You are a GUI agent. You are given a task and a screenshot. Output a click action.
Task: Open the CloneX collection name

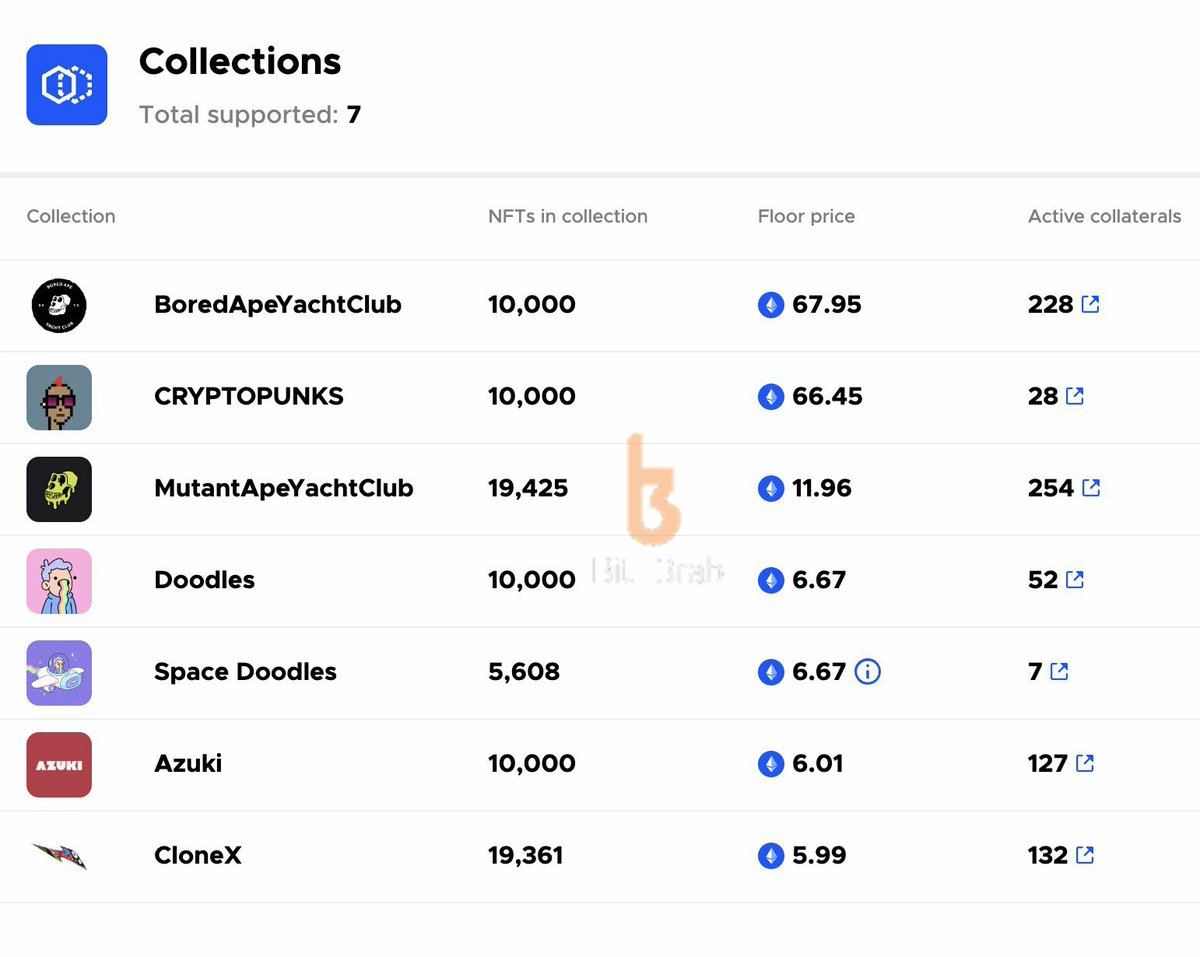click(198, 856)
